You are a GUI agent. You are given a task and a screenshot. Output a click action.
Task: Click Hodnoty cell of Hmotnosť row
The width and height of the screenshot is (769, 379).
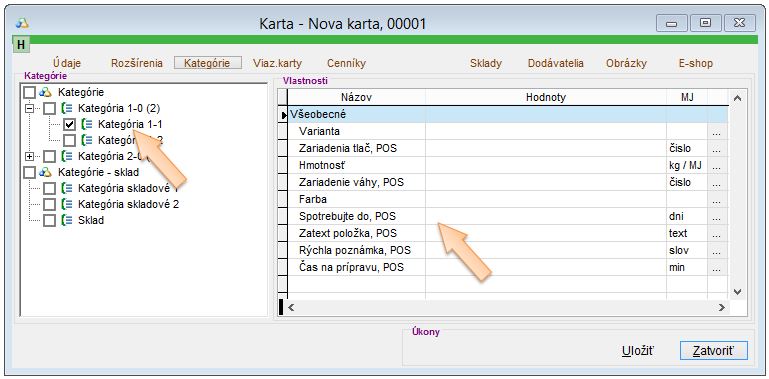click(x=546, y=165)
